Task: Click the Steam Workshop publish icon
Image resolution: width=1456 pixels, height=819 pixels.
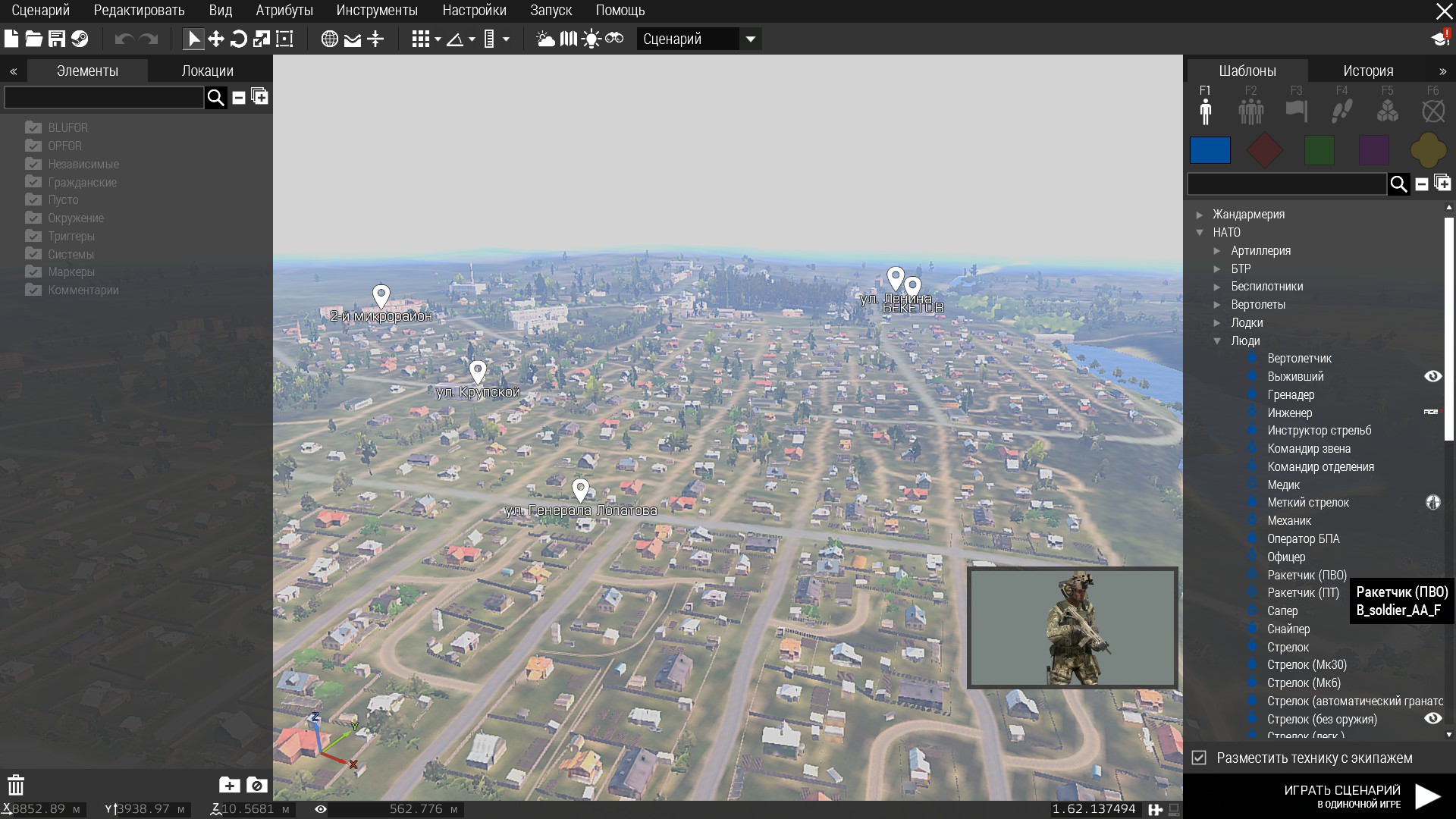Action: tap(80, 39)
